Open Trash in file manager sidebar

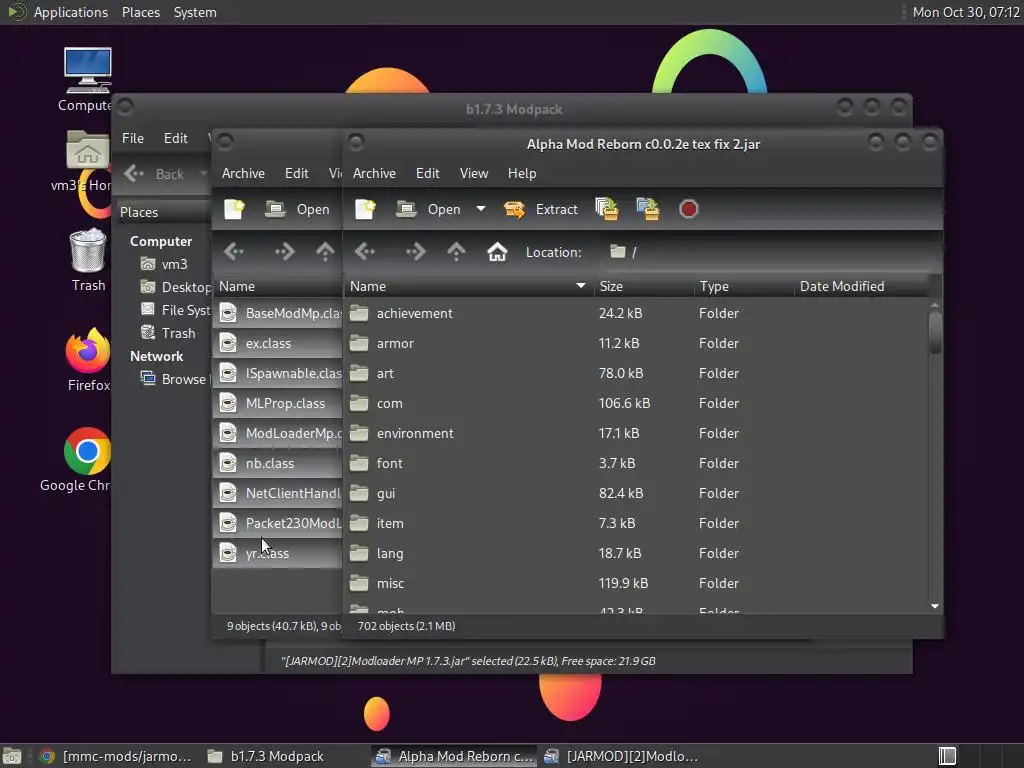[168, 333]
